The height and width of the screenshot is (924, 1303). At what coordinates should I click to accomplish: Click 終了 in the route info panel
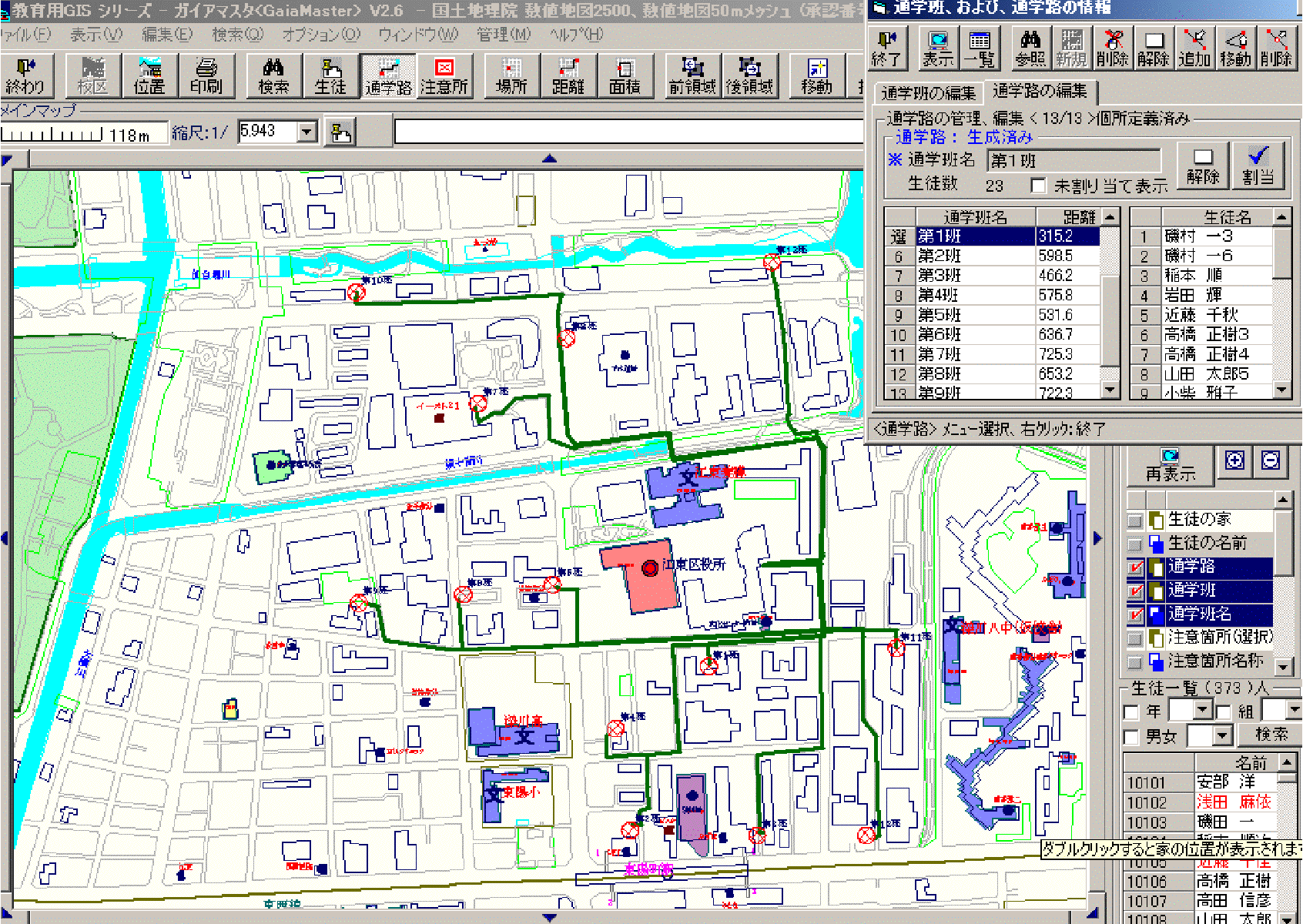(887, 49)
